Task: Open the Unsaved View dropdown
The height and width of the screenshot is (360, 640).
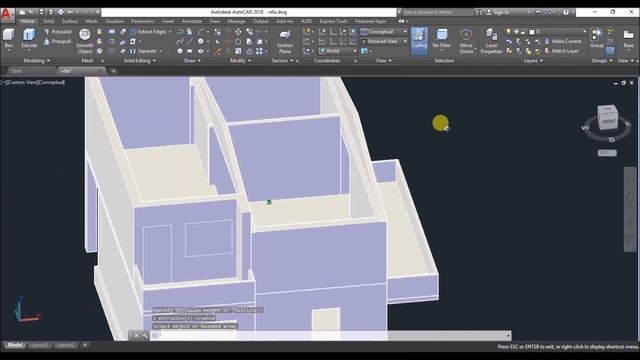Action: click(384, 41)
